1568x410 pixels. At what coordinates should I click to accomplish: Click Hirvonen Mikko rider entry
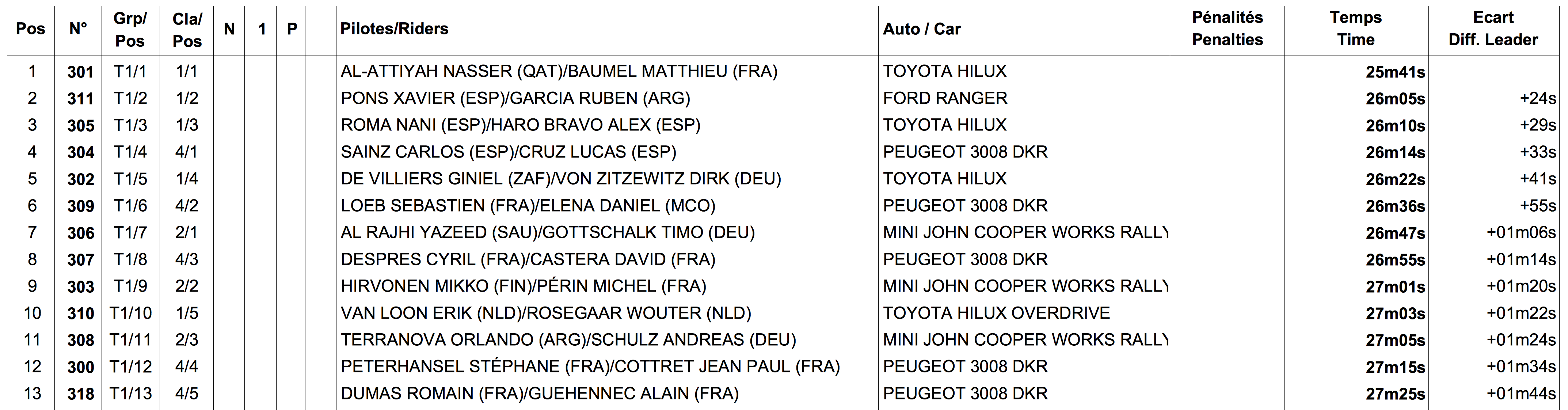click(523, 286)
